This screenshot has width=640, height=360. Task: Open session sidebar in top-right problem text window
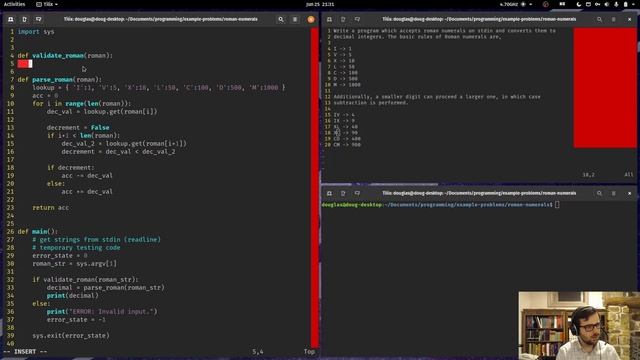[329, 19]
